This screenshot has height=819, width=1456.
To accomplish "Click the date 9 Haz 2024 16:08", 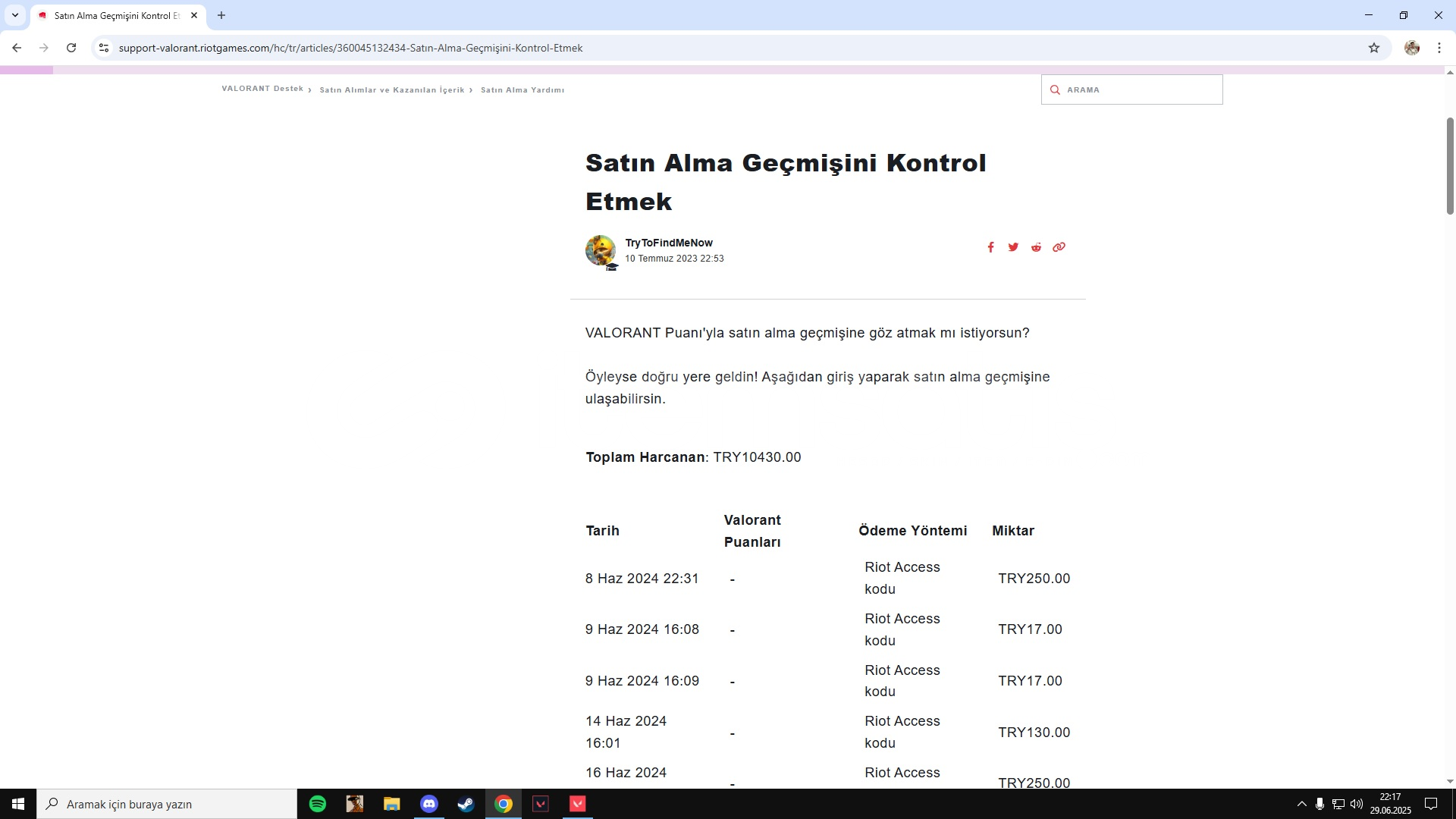I will (x=642, y=629).
